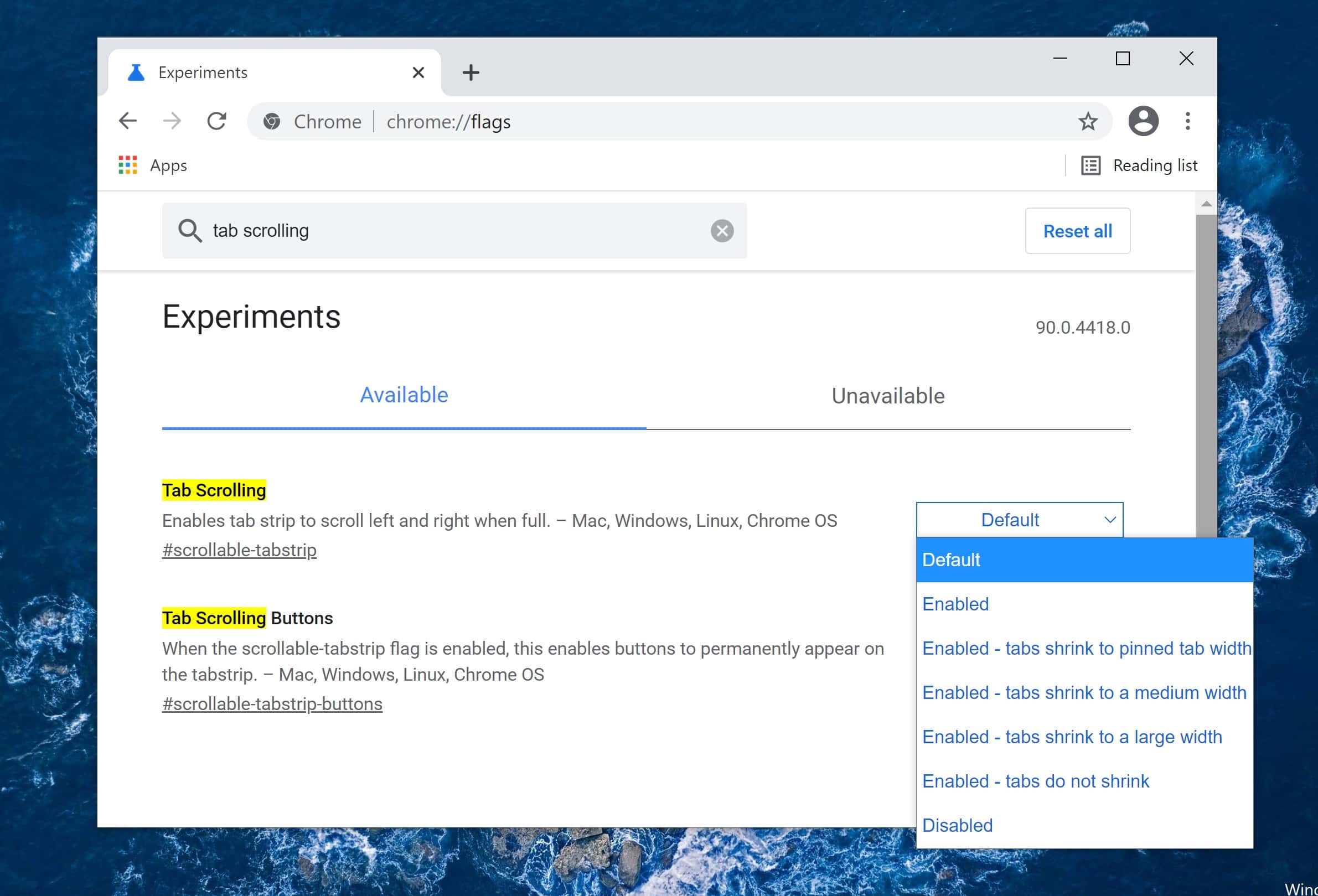Viewport: 1318px width, 896px height.
Task: Switch to the Unavailable tab
Action: [887, 395]
